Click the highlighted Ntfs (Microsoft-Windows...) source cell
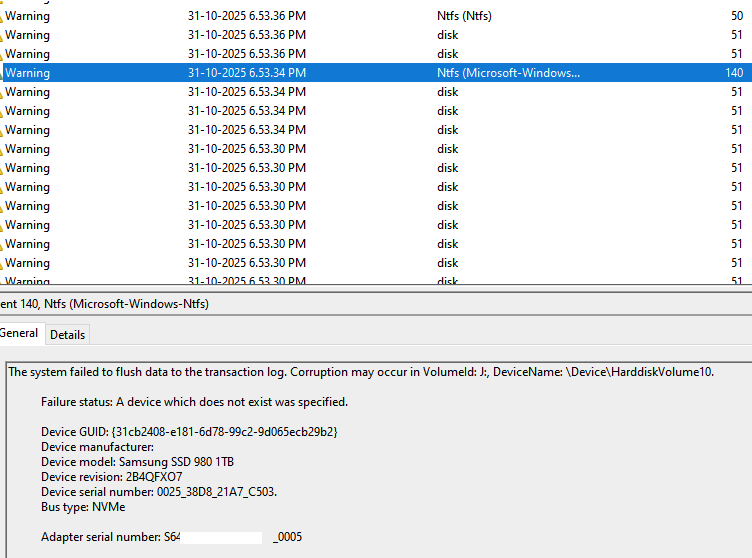This screenshot has height=558, width=752. pos(508,73)
